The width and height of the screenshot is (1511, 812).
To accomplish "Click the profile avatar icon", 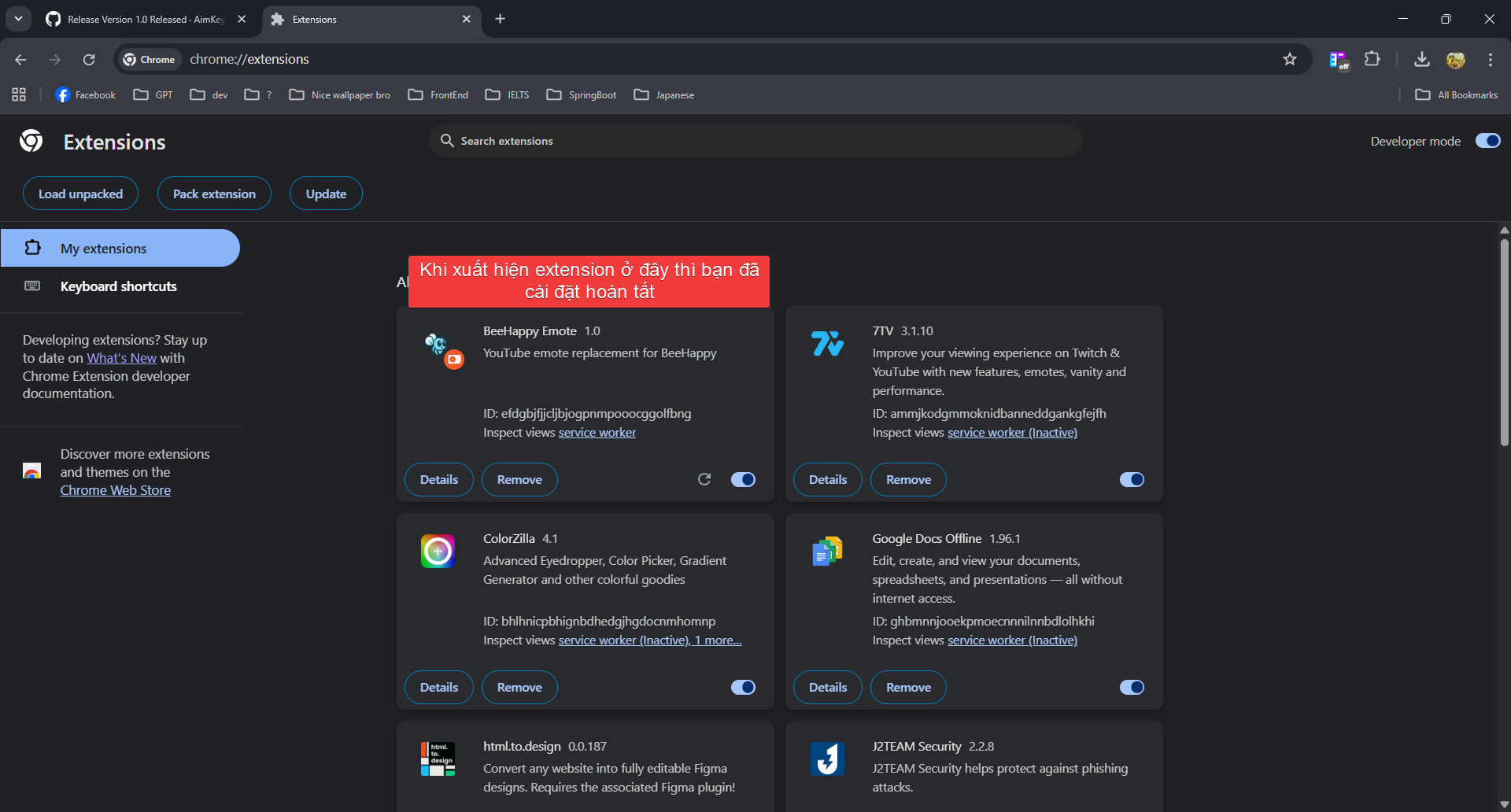I will click(x=1457, y=59).
